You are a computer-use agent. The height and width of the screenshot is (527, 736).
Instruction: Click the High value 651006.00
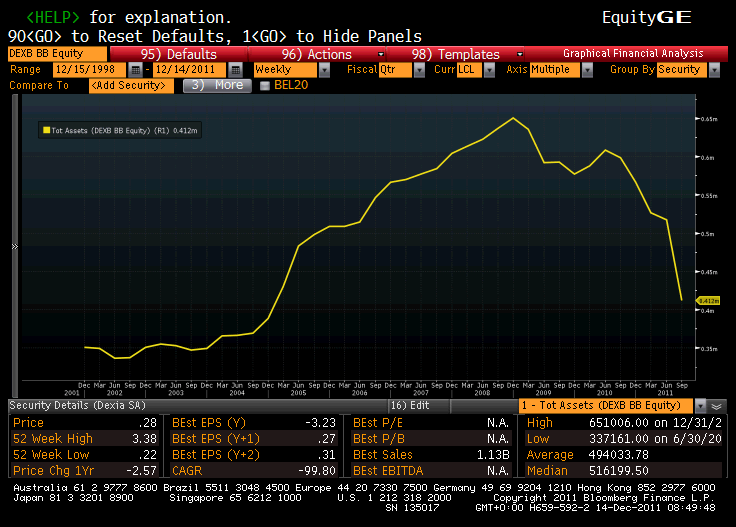619,423
